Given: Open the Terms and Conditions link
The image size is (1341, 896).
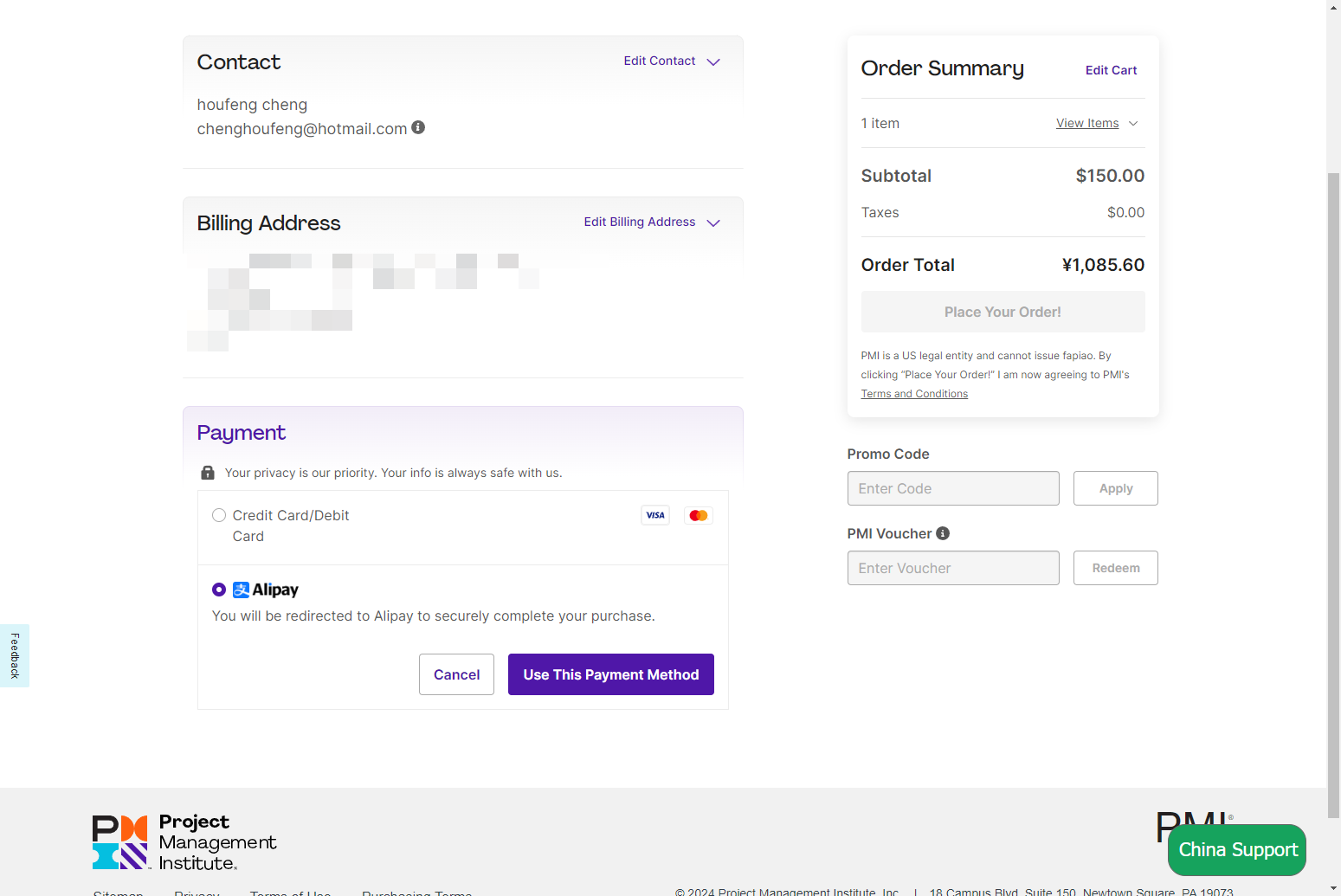Looking at the screenshot, I should point(914,394).
